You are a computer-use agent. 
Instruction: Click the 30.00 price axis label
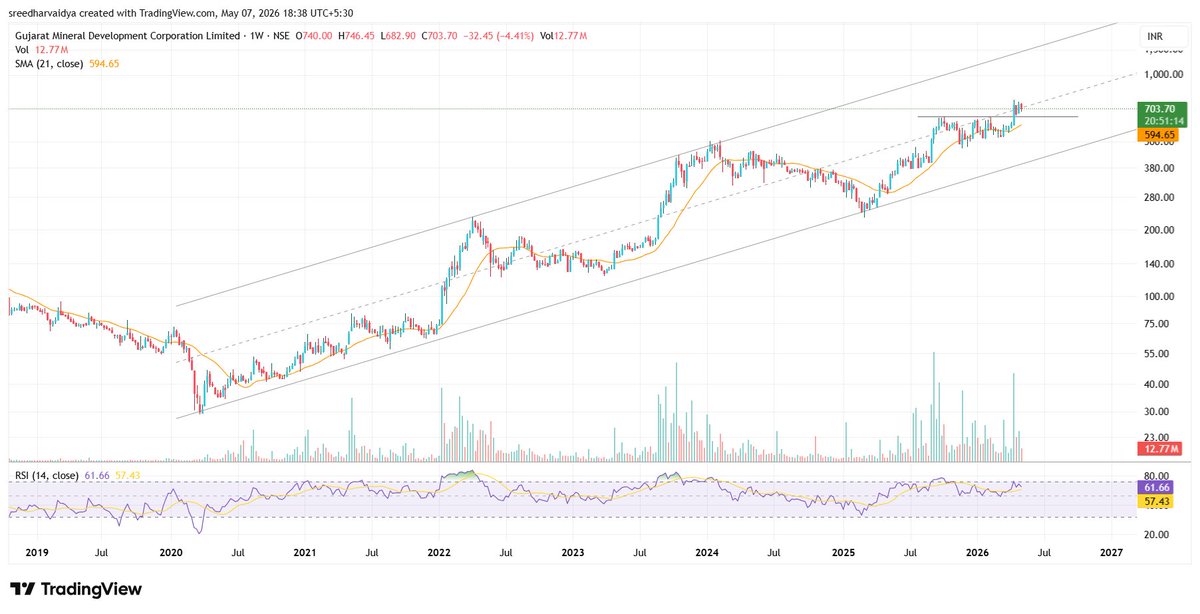1157,412
